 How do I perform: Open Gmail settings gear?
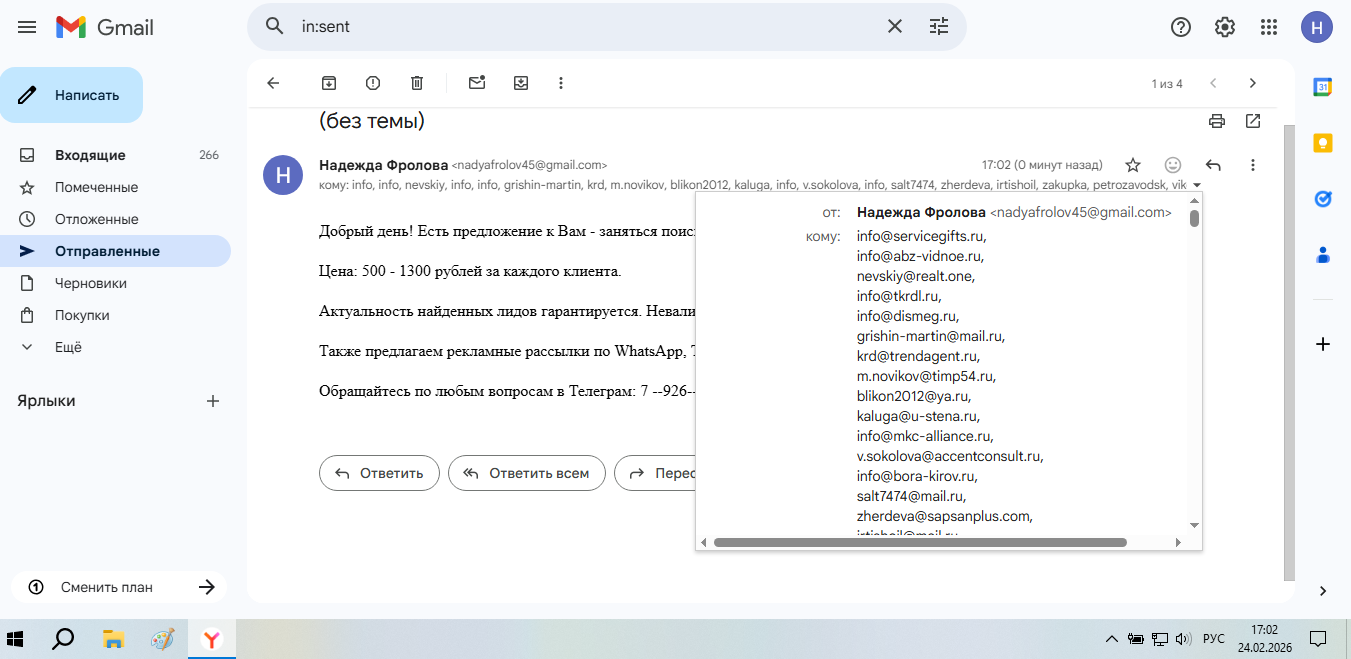coord(1225,27)
